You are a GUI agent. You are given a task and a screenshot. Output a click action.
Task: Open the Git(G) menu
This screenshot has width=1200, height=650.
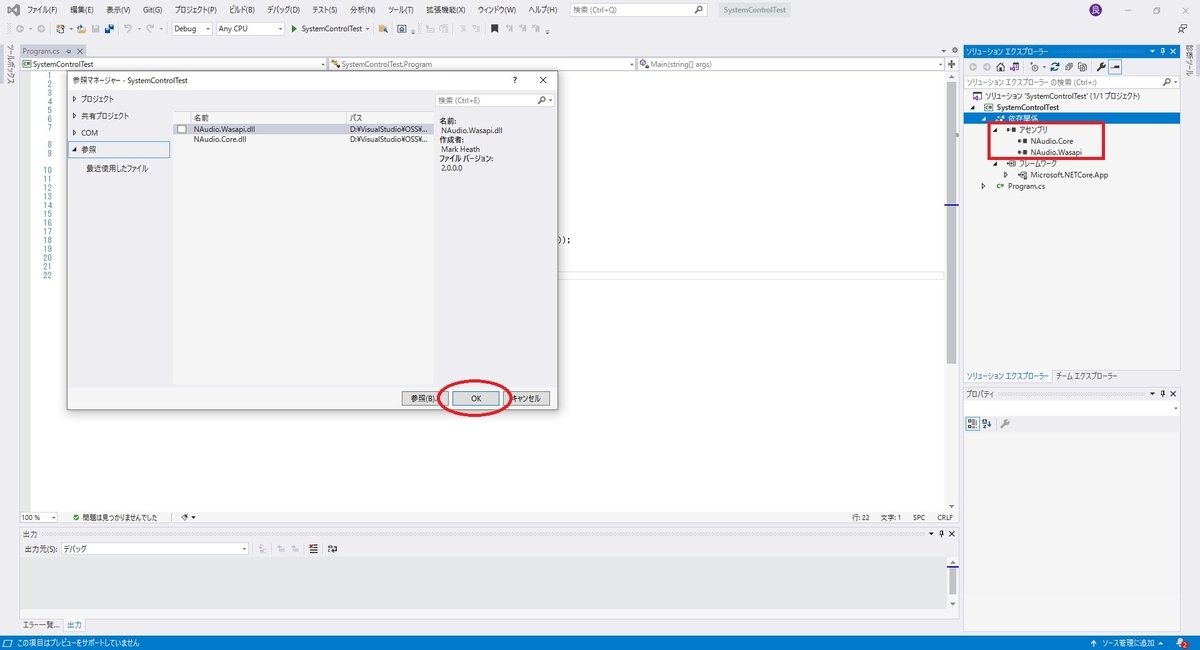(x=153, y=9)
